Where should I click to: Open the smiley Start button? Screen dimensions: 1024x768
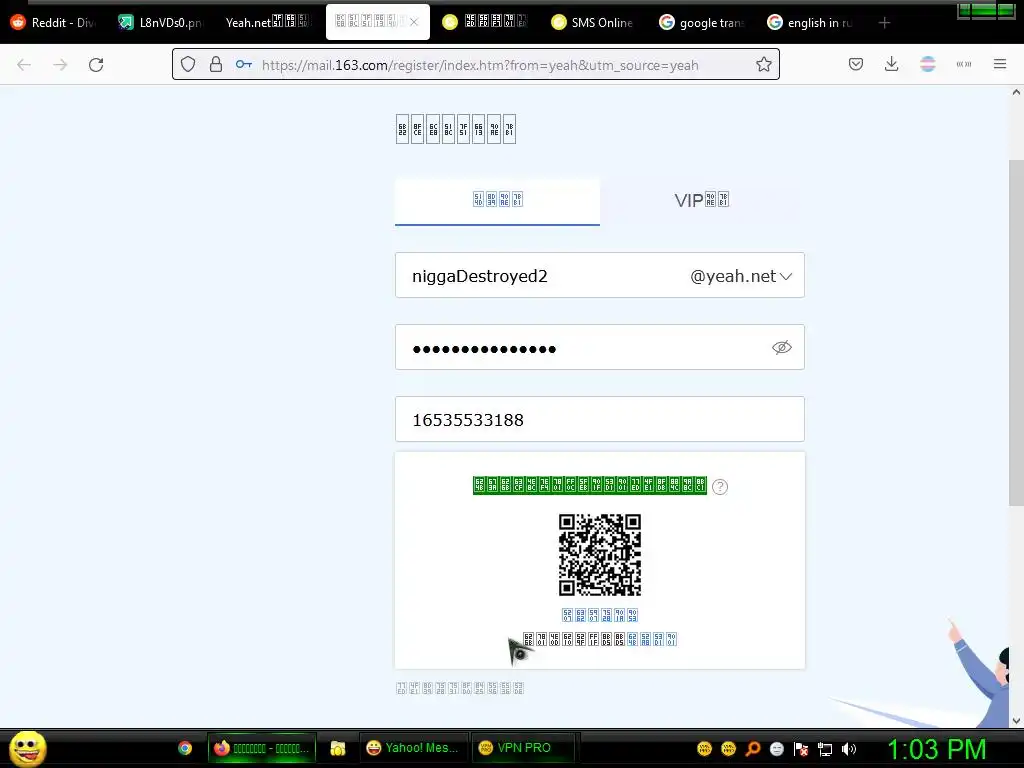pyautogui.click(x=27, y=748)
